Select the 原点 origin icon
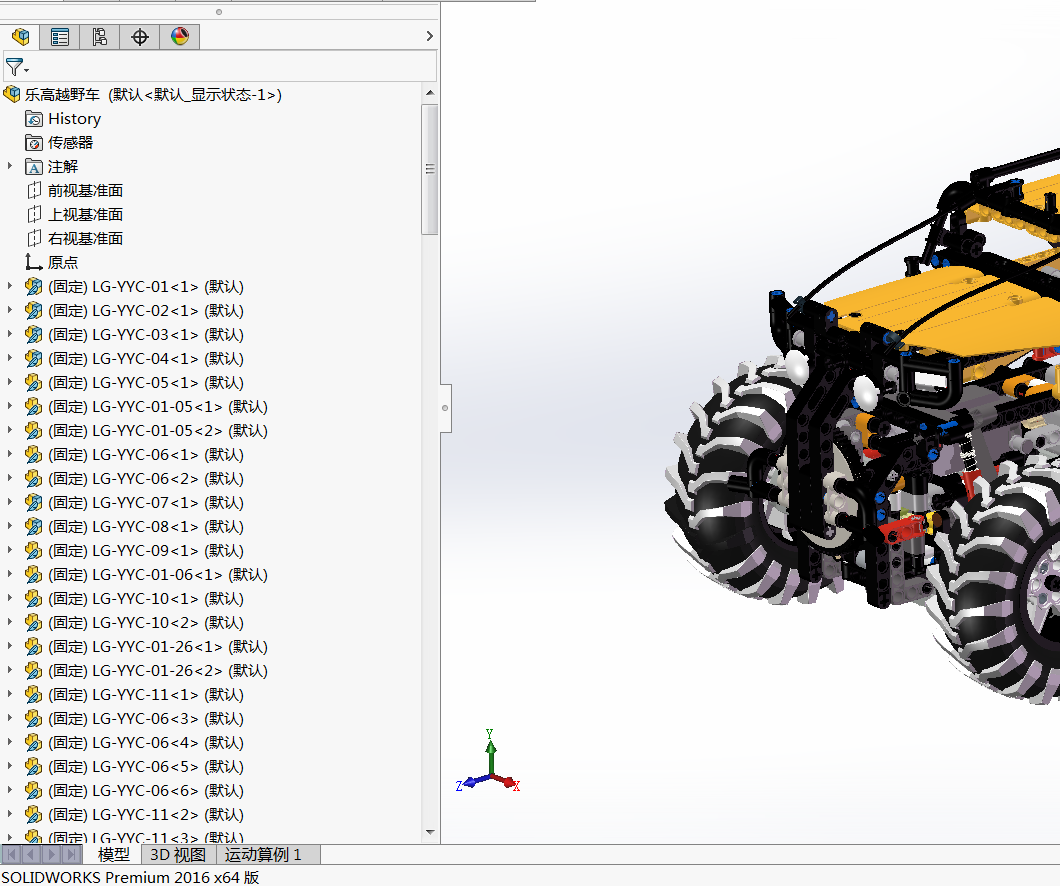Screen dimensions: 1060x886 (x=34, y=262)
